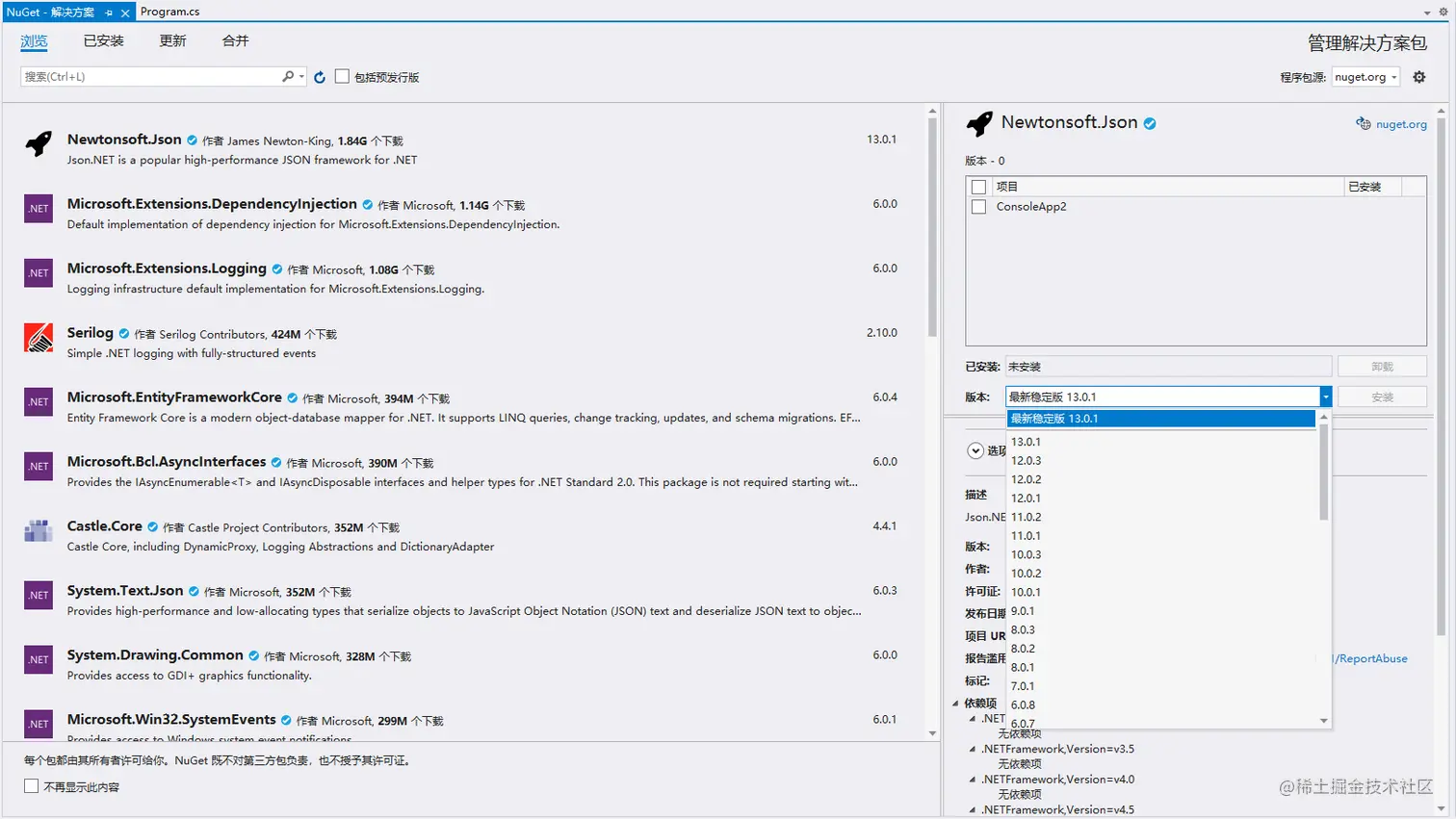1456x819 pixels.
Task: Open the Program.cs document tab
Action: 170,12
